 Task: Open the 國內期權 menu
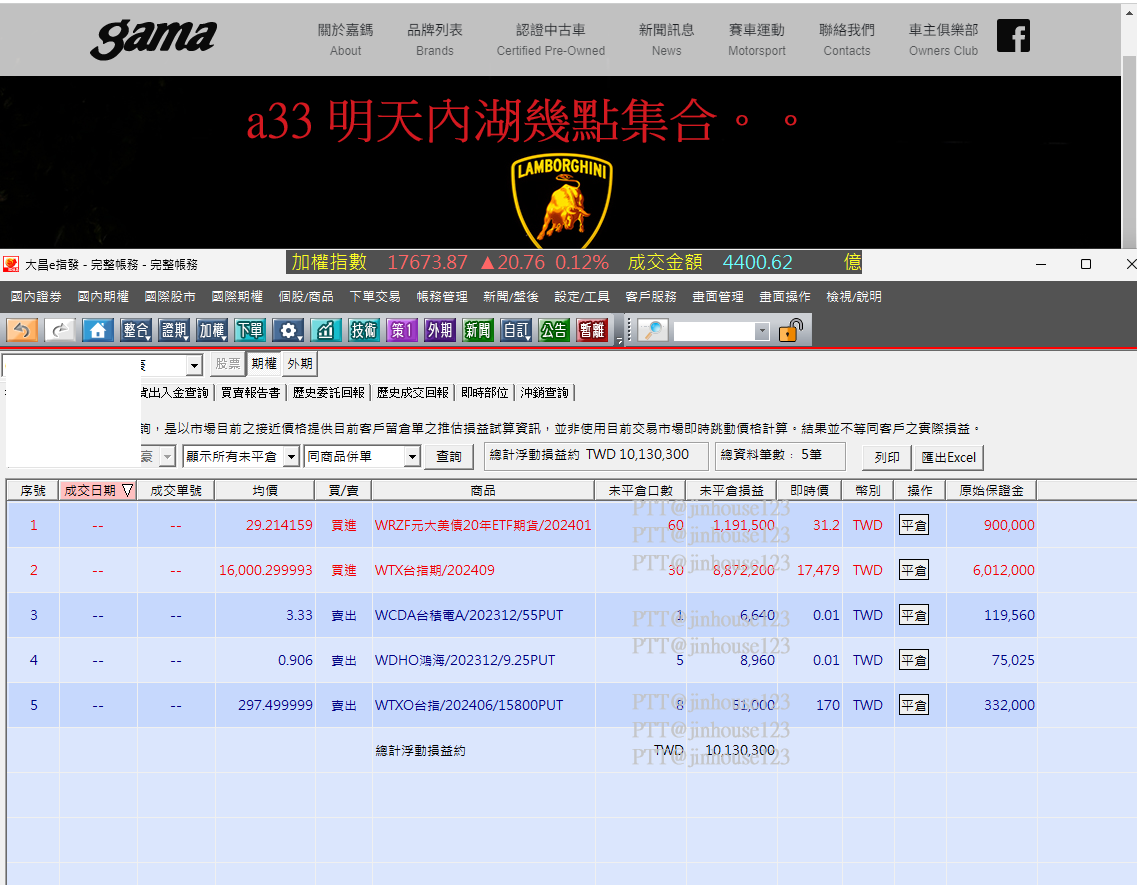coord(103,297)
